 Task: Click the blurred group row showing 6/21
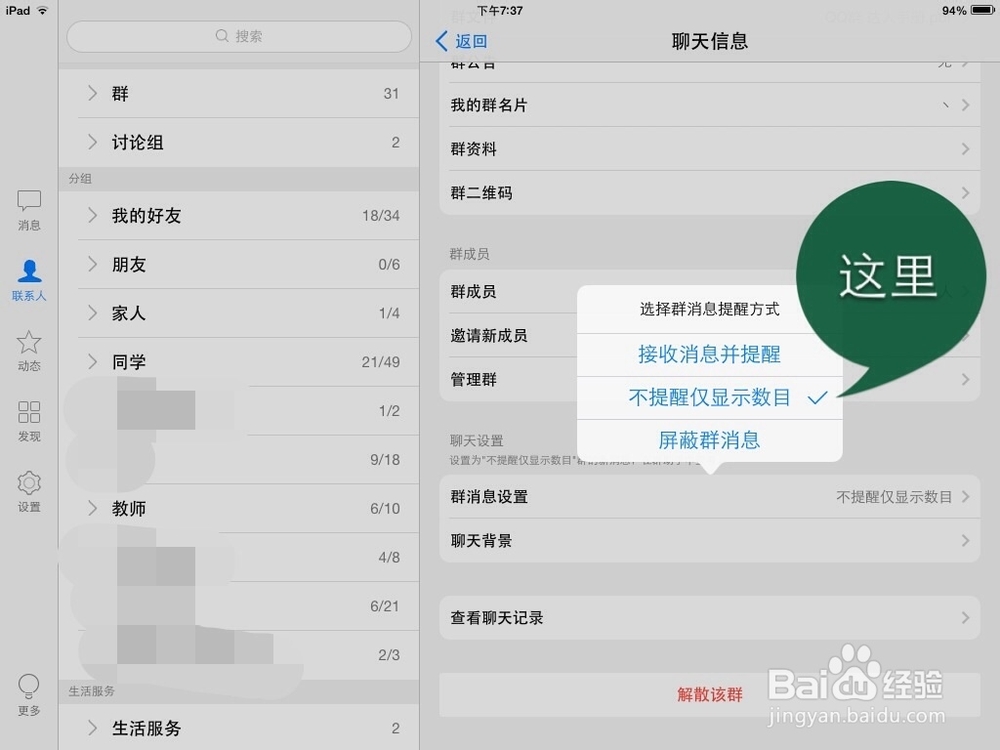(x=239, y=606)
